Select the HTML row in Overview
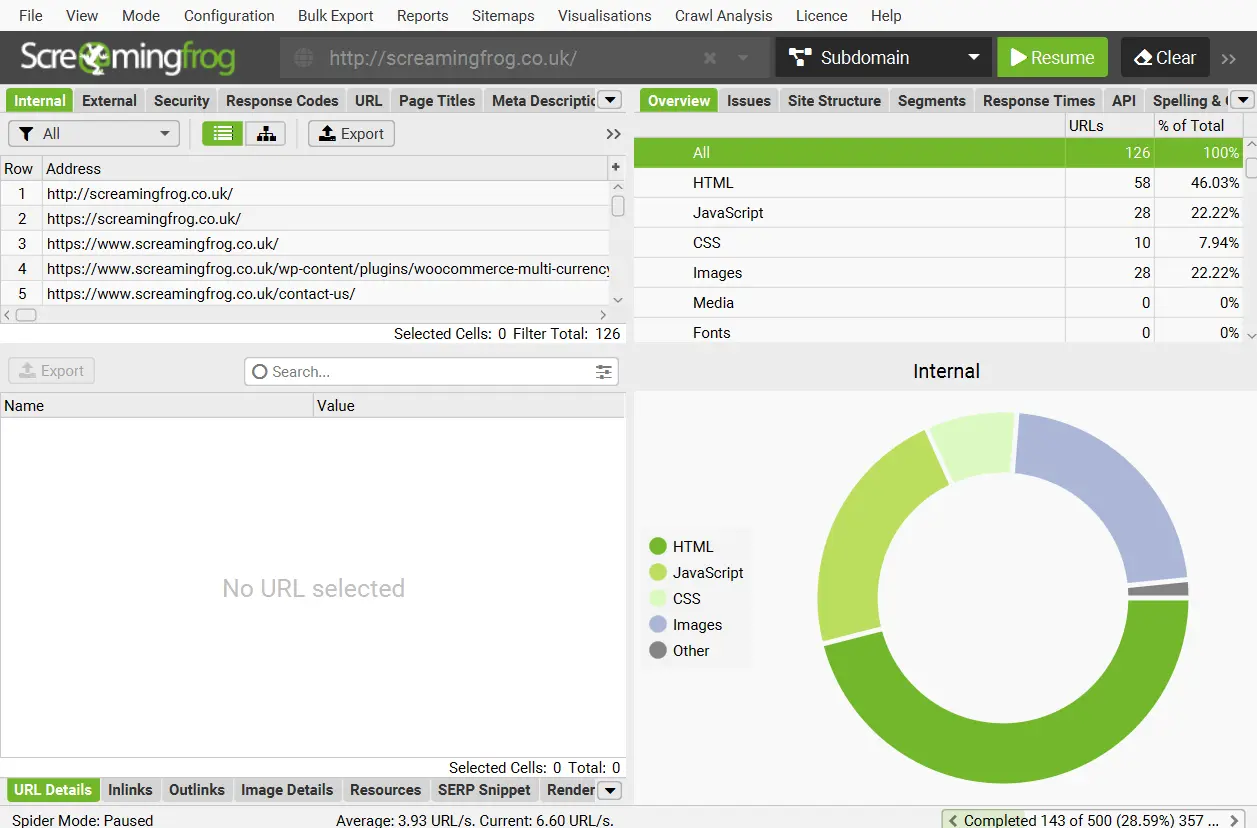1257x828 pixels. [938, 183]
